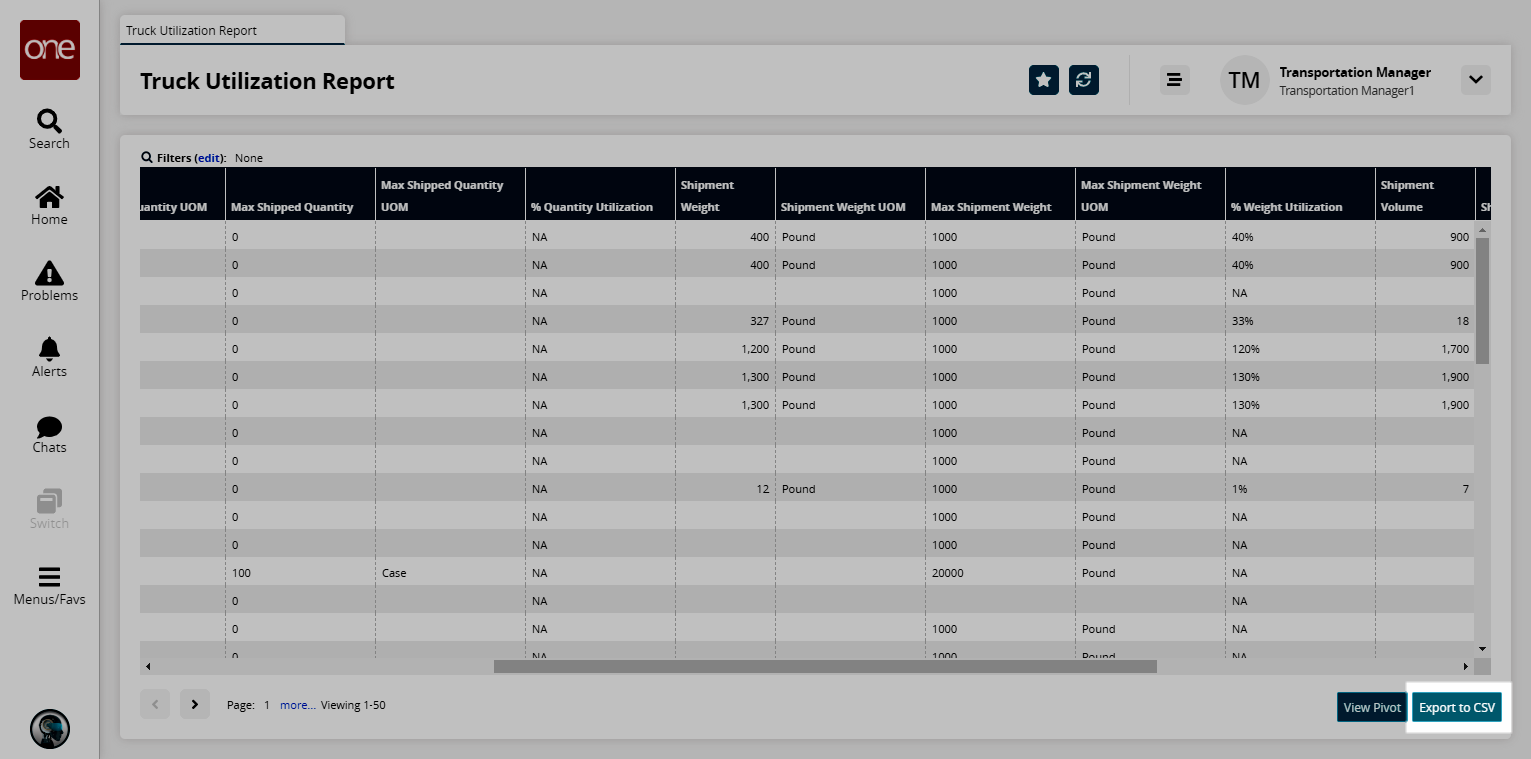This screenshot has height=759, width=1531.
Task: Click the scroll down arrow of the table
Action: (1483, 649)
